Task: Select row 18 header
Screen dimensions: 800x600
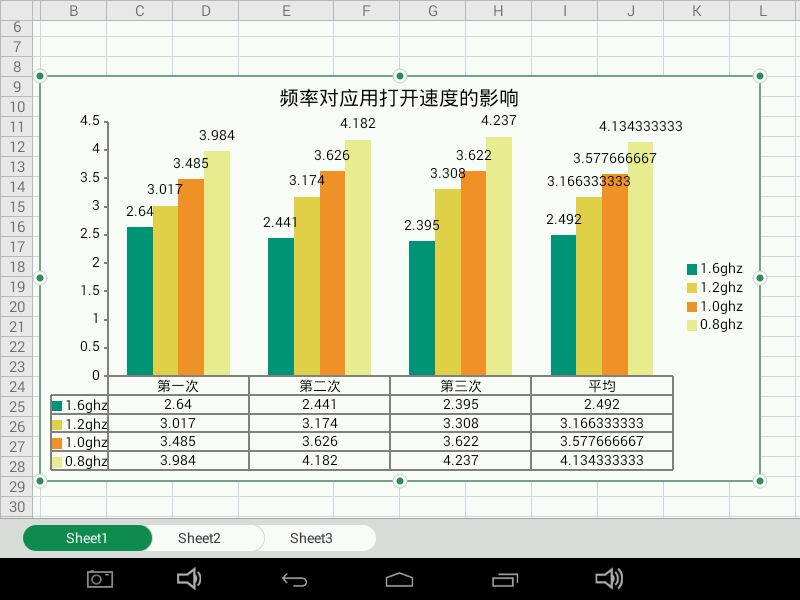Action: tap(17, 267)
